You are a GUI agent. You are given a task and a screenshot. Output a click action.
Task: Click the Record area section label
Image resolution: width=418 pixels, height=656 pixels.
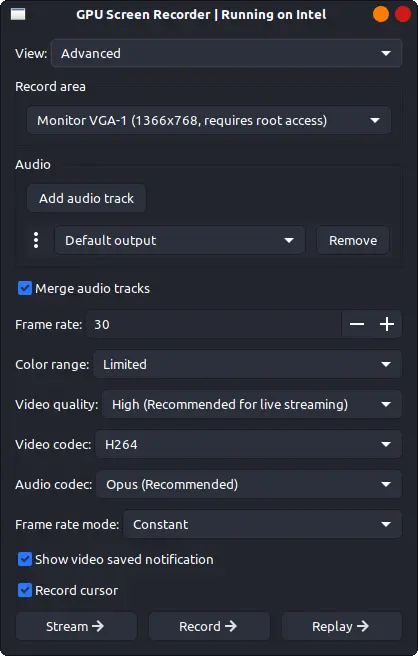[x=50, y=87]
